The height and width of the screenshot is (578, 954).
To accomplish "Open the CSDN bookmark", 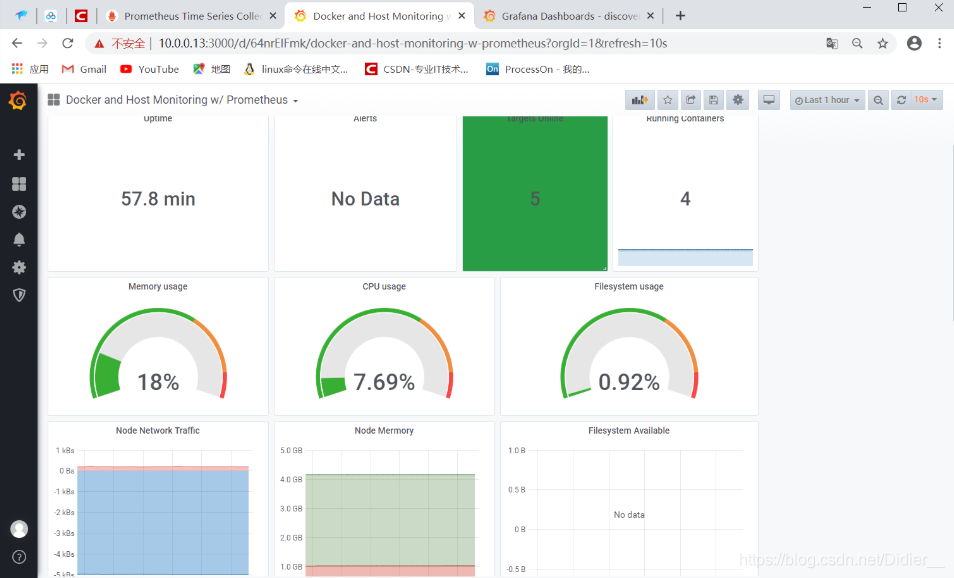I will 417,69.
